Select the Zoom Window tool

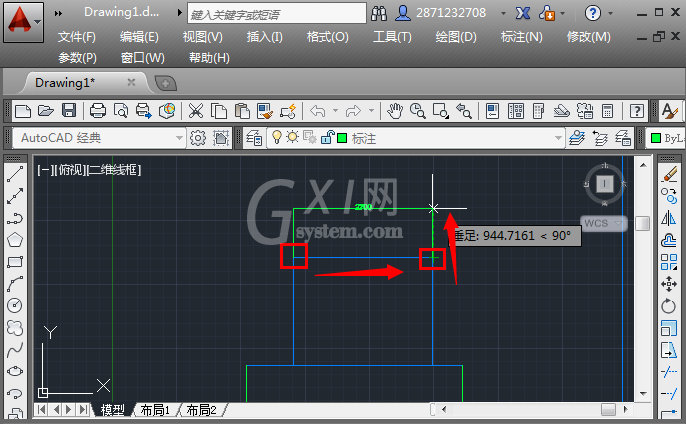441,111
